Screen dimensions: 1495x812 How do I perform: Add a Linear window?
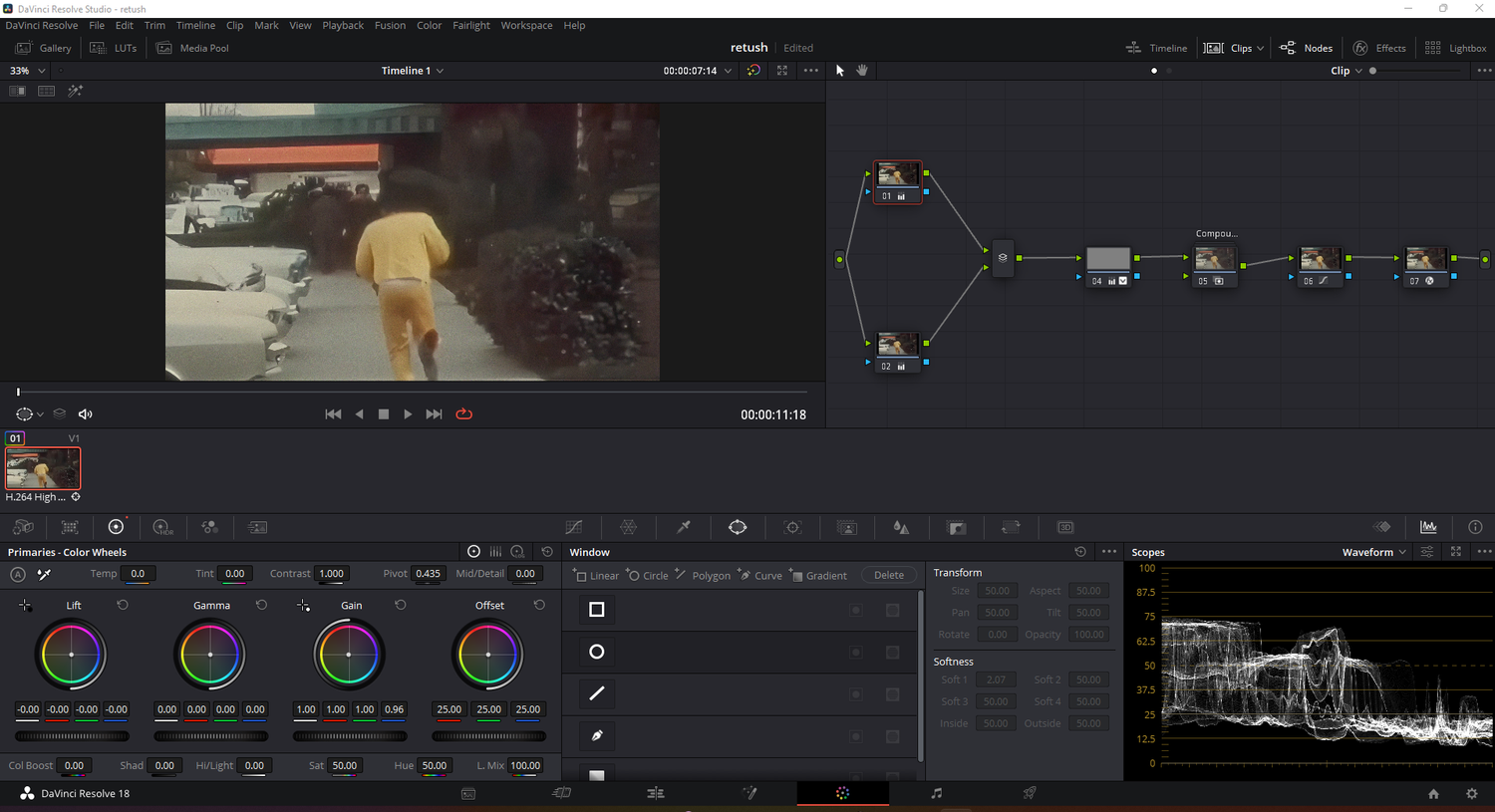coord(597,575)
